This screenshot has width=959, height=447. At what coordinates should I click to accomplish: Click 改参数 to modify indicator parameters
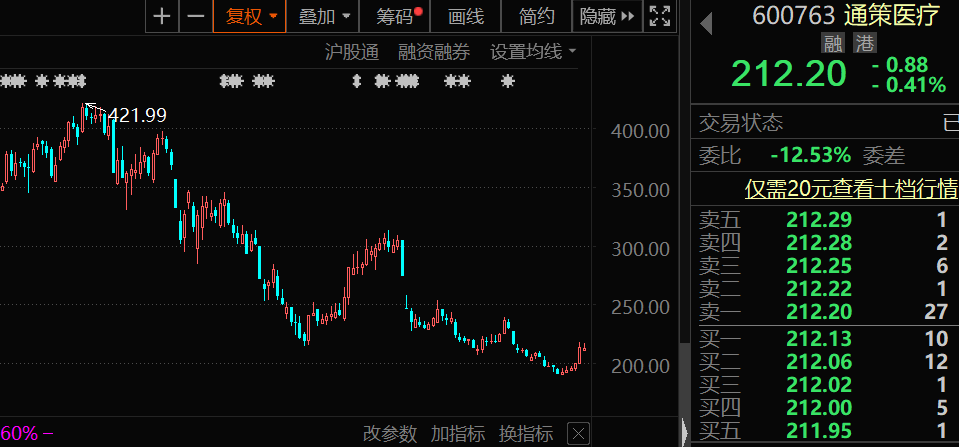[390, 434]
